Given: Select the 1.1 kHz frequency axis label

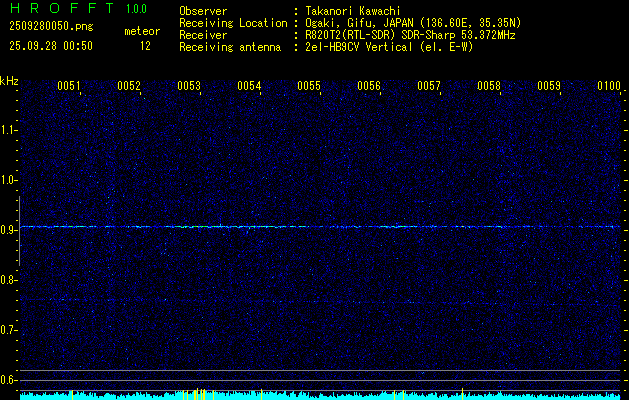Looking at the screenshot, I should [x=8, y=130].
